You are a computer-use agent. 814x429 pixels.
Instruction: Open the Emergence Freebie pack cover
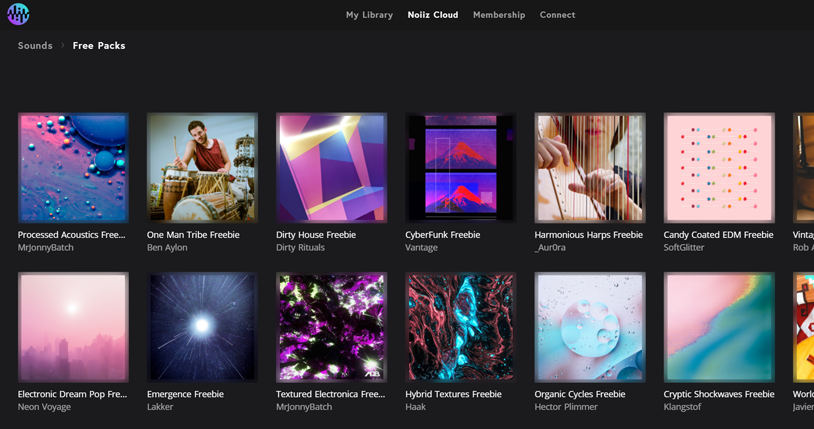[202, 327]
